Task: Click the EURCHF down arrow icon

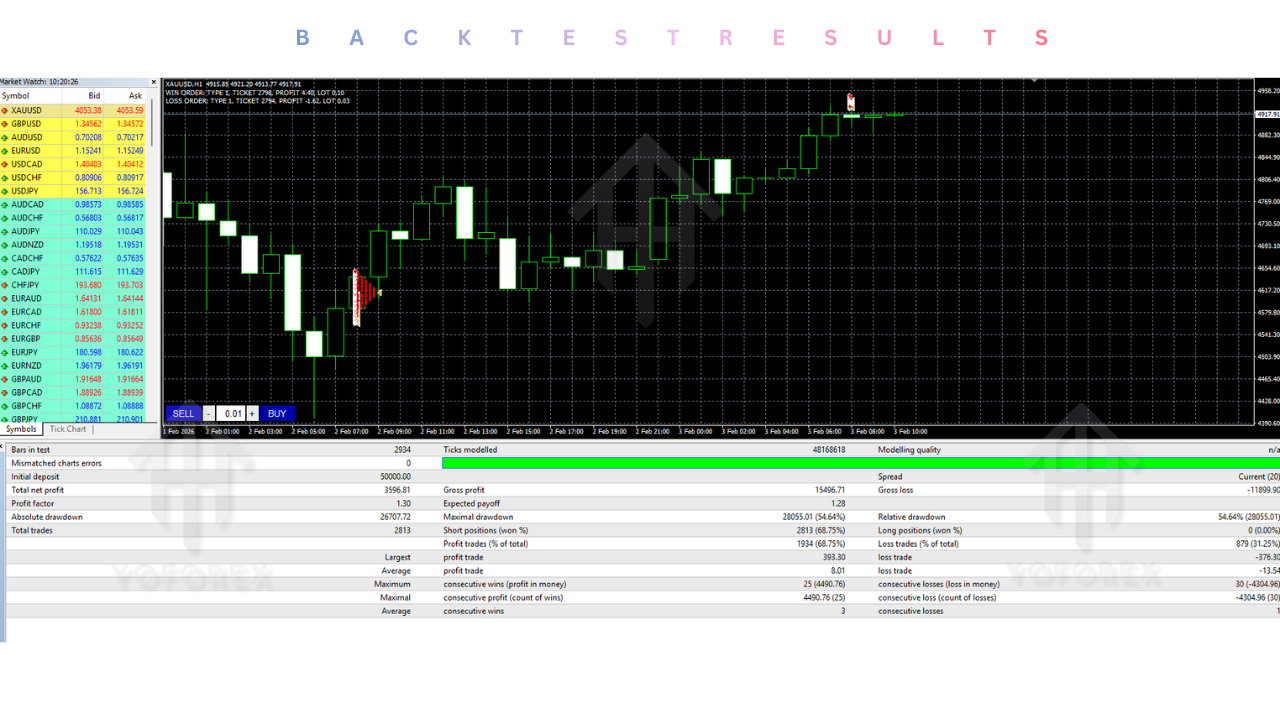Action: click(5, 325)
